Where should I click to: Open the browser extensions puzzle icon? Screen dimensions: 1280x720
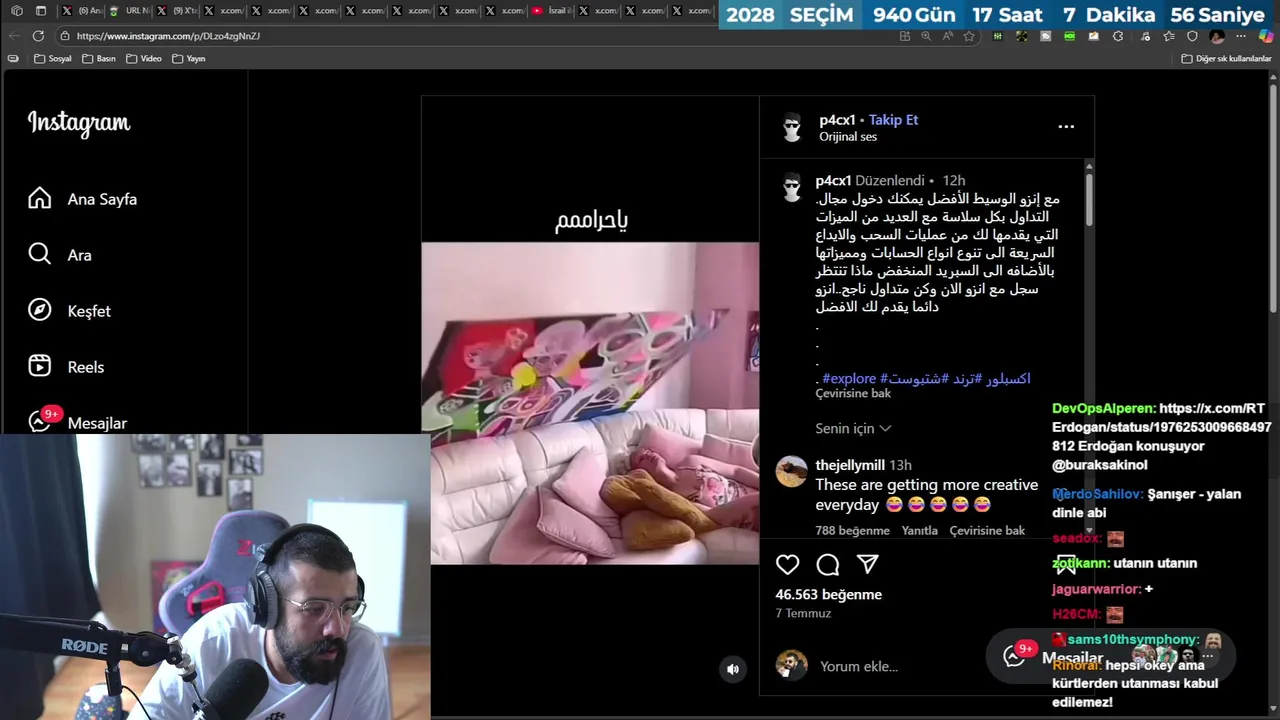pyautogui.click(x=1118, y=36)
